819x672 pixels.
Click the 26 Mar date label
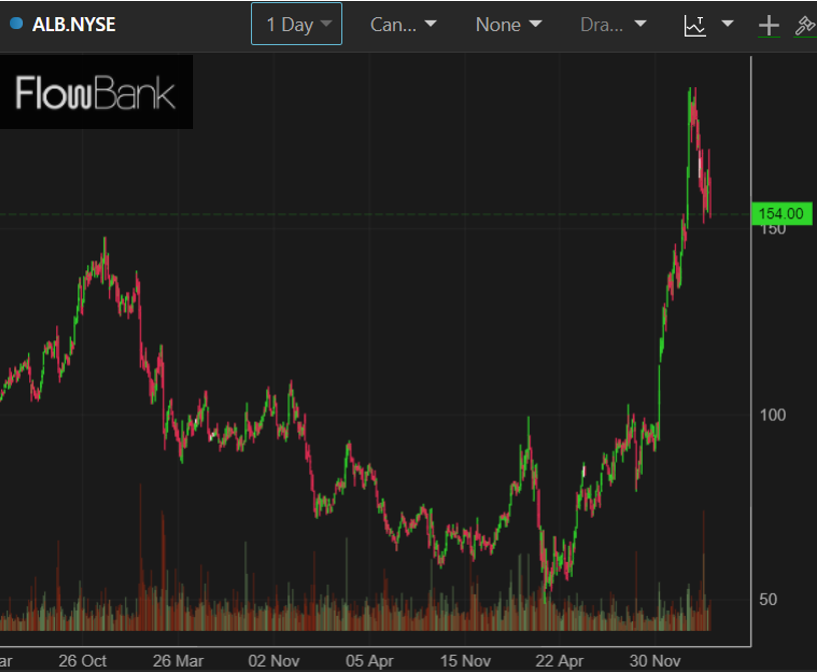coord(178,661)
